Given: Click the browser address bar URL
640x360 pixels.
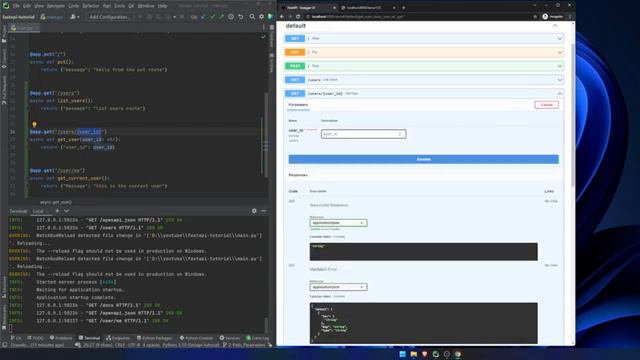Looking at the screenshot, I should tap(358, 17).
